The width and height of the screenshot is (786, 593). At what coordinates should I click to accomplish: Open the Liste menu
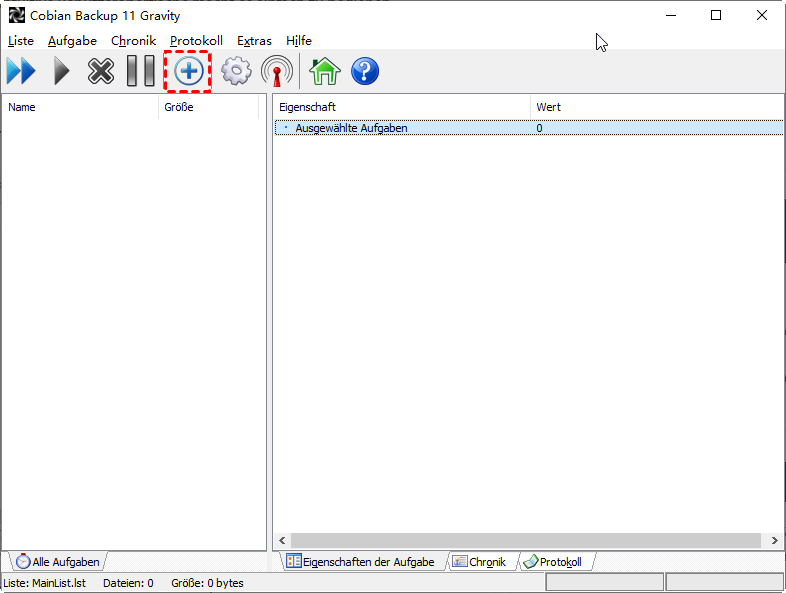point(21,41)
